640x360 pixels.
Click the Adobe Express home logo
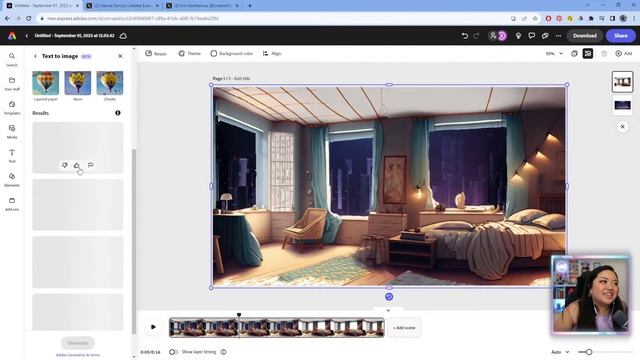(x=12, y=36)
